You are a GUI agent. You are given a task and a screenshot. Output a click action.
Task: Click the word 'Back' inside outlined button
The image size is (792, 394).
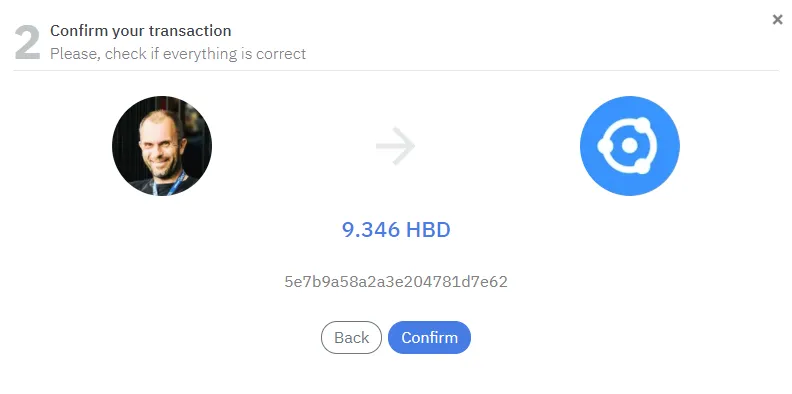click(x=351, y=337)
